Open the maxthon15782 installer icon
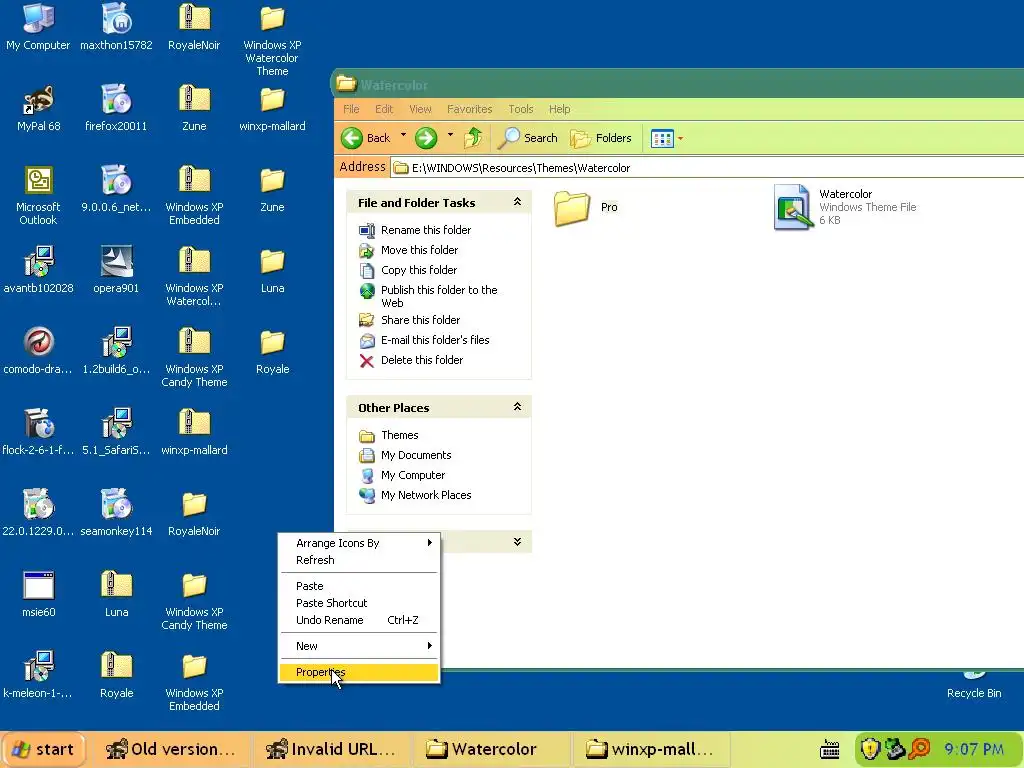 (116, 27)
